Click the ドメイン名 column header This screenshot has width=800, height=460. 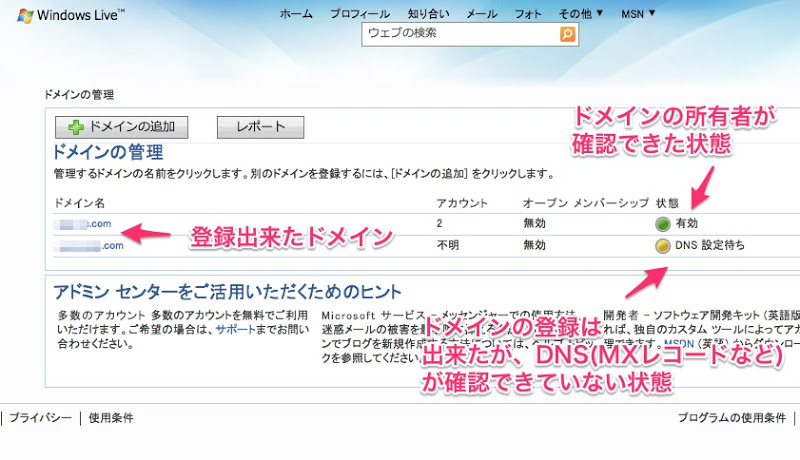(x=79, y=203)
